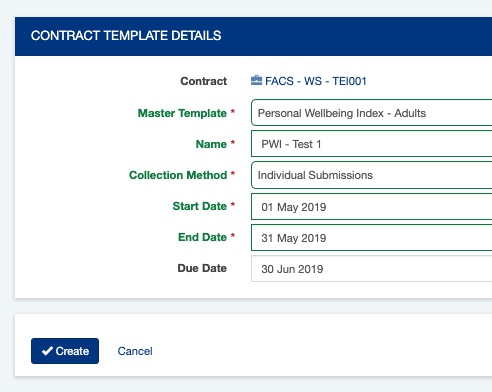Viewport: 492px width, 392px height.
Task: Click the End Date label
Action: point(202,237)
